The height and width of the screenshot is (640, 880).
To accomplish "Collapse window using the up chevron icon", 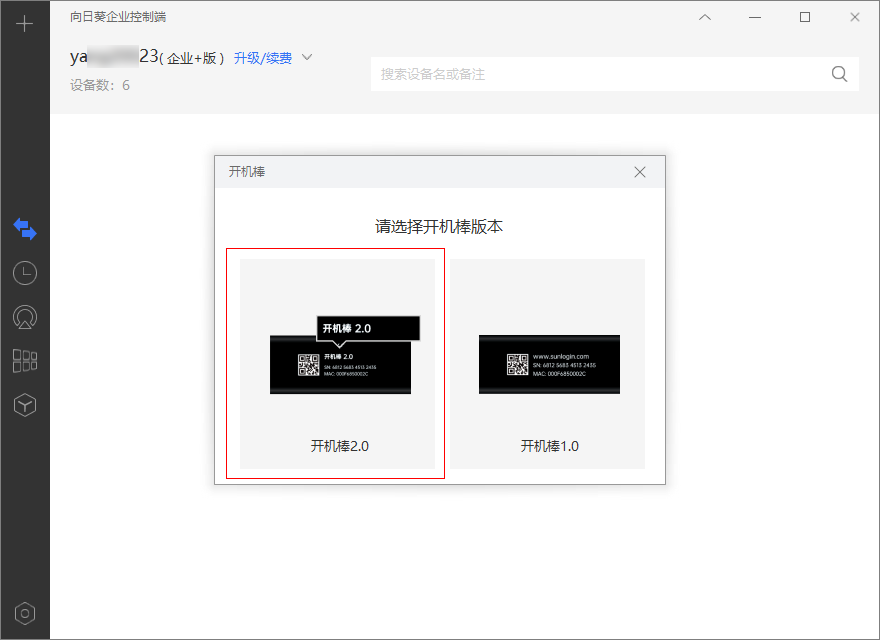I will 705,17.
